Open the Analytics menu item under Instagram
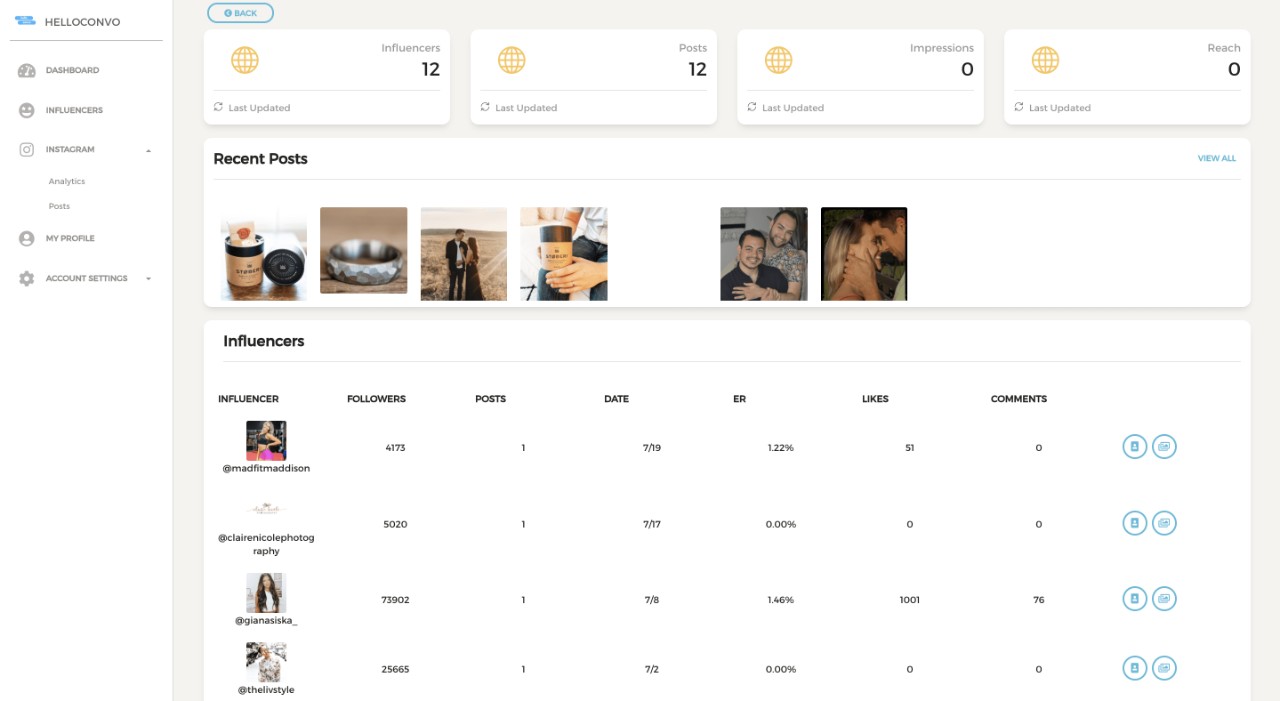1280x701 pixels. pos(66,181)
